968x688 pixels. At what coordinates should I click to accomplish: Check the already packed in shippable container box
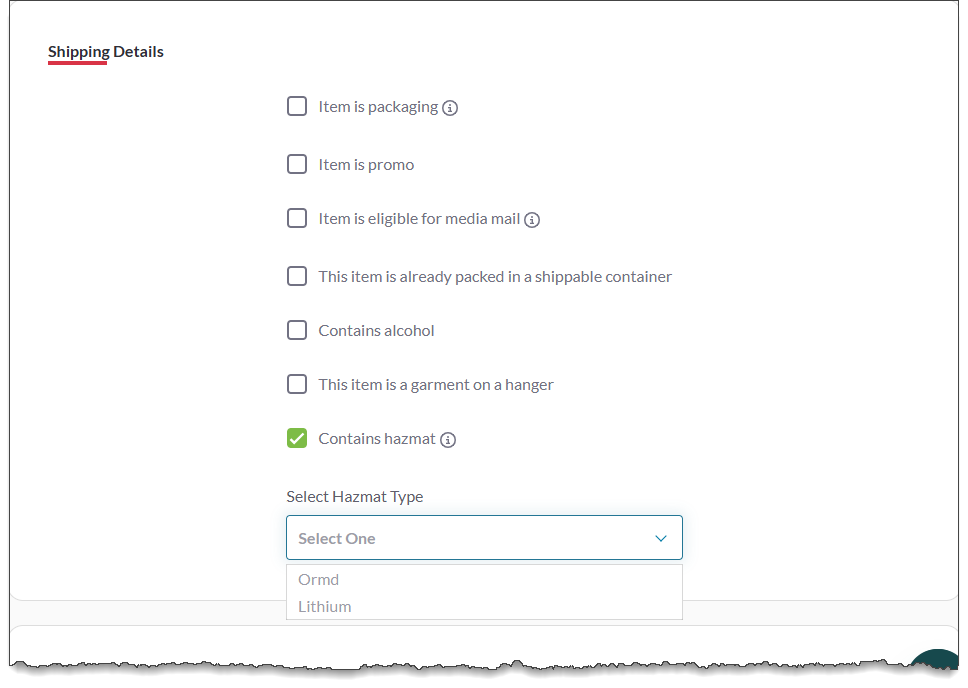297,276
